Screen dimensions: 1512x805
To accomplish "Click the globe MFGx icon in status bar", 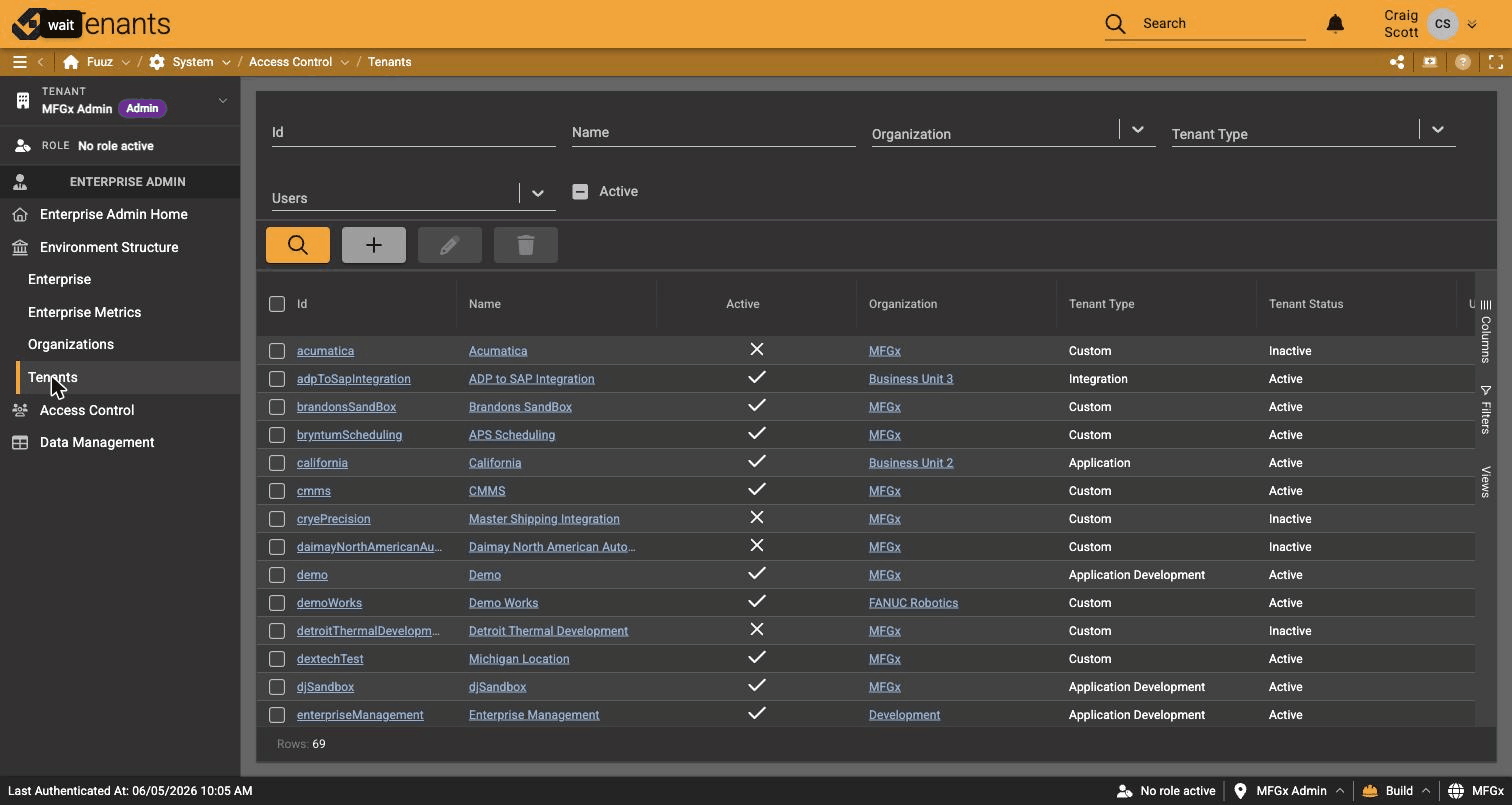I will [1456, 791].
